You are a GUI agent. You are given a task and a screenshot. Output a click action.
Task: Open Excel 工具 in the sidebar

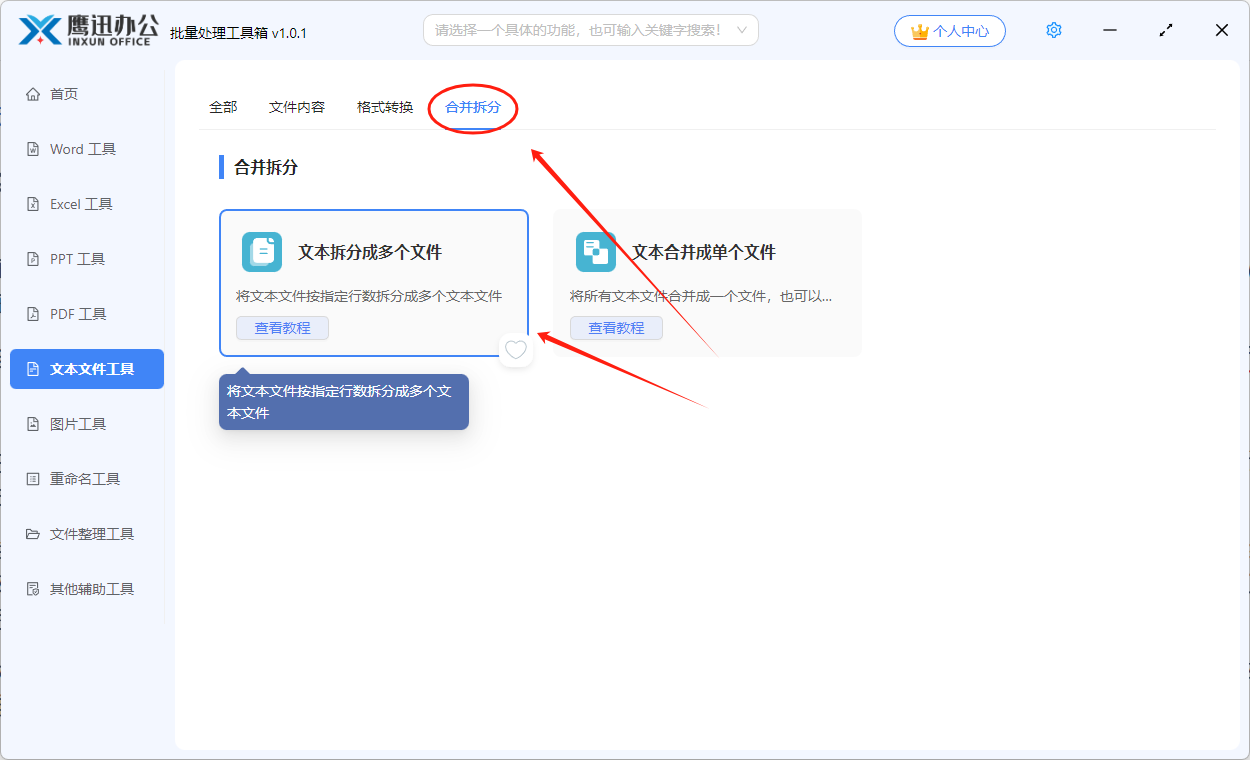point(87,204)
